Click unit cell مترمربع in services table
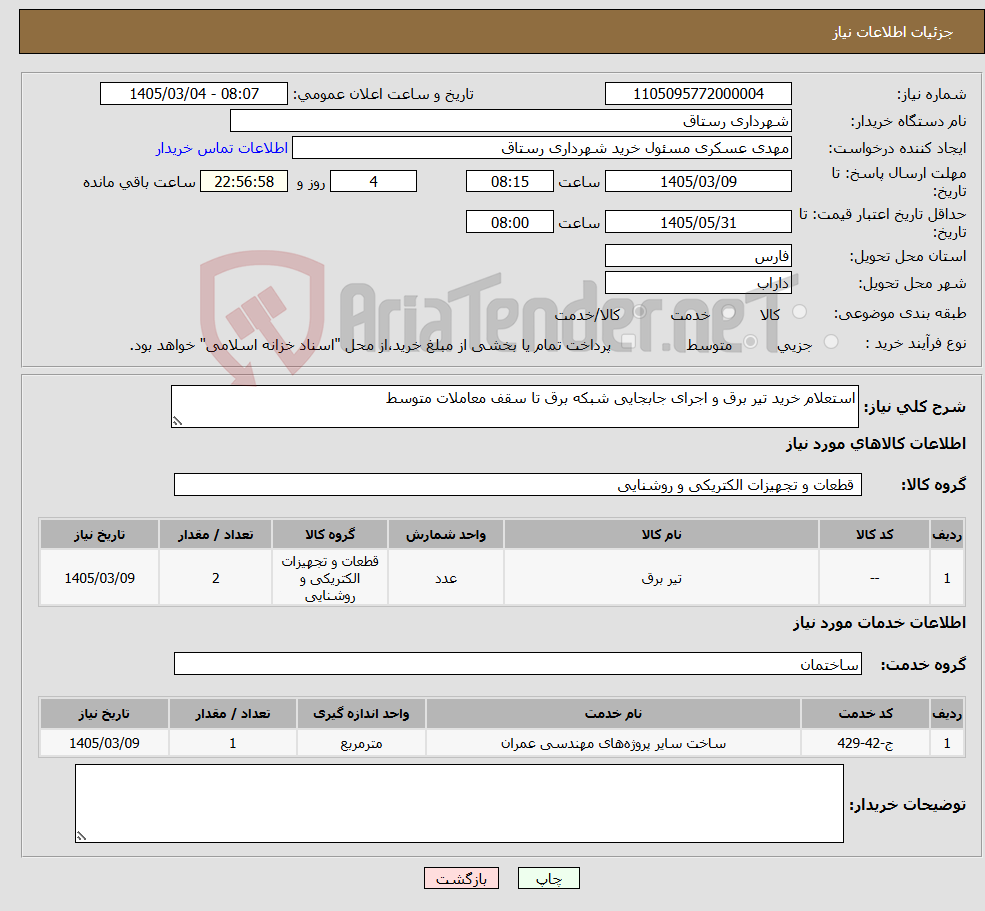985x911 pixels. coord(361,743)
